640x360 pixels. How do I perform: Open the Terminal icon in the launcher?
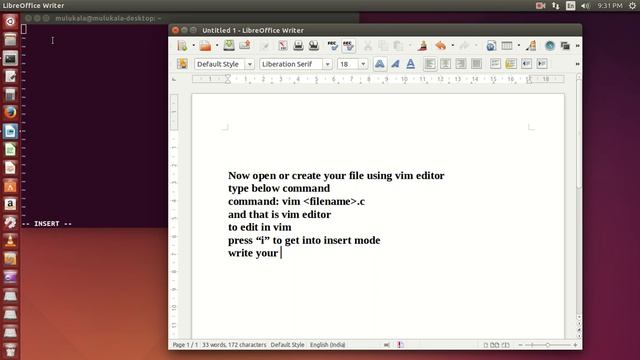10,58
